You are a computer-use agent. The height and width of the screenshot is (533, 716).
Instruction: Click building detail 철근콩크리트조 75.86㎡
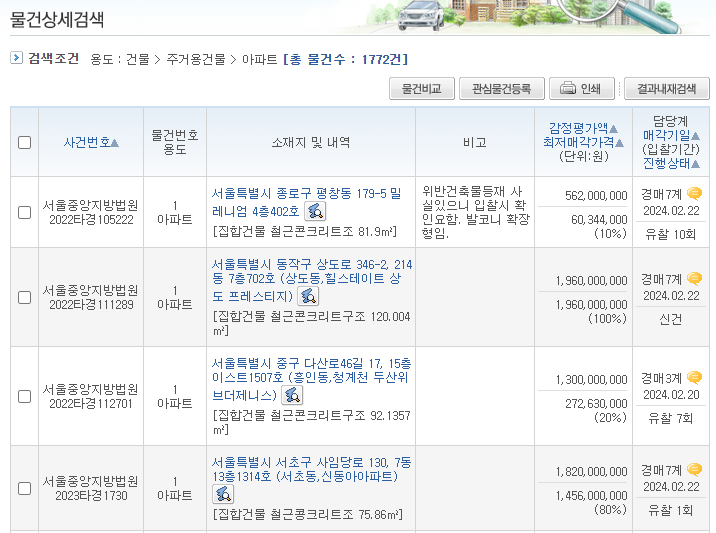(308, 515)
